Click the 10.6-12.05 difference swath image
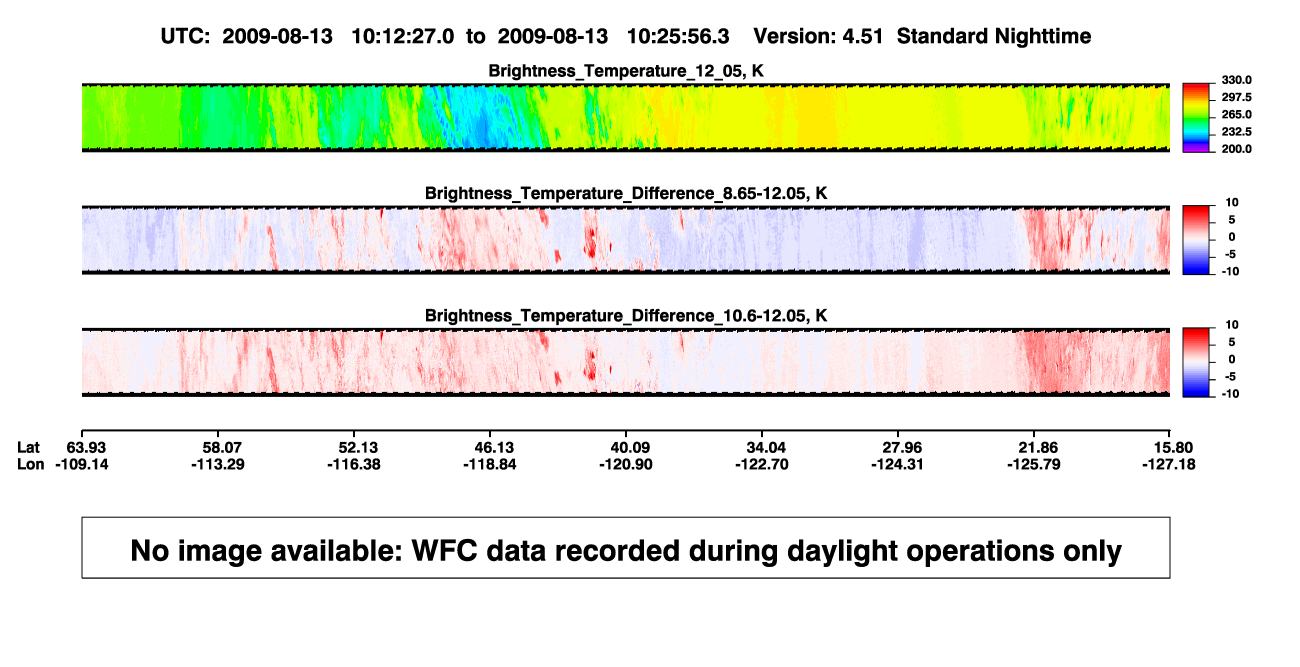1300x667 pixels. [625, 361]
